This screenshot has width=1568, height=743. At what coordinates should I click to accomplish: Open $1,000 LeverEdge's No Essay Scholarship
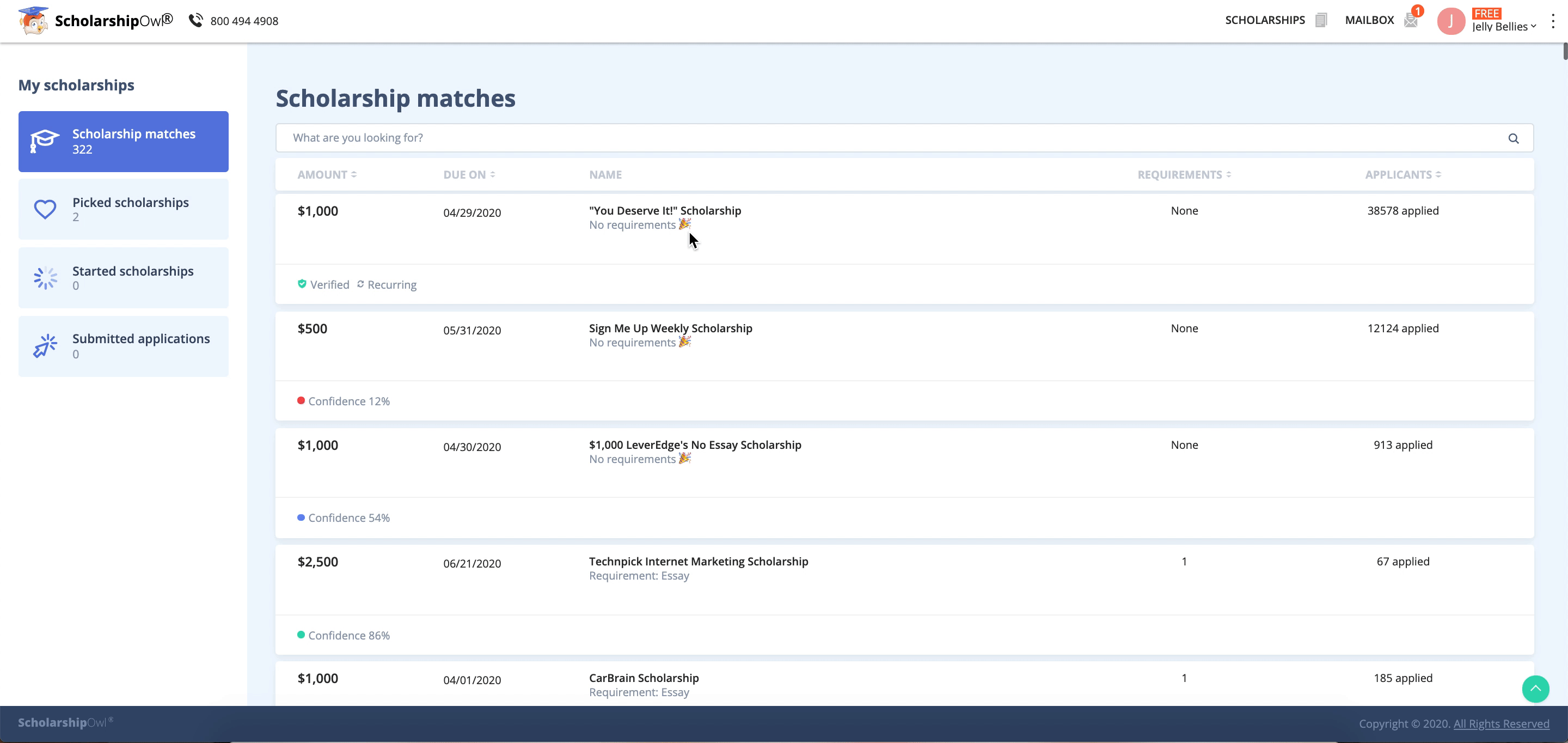click(x=695, y=445)
